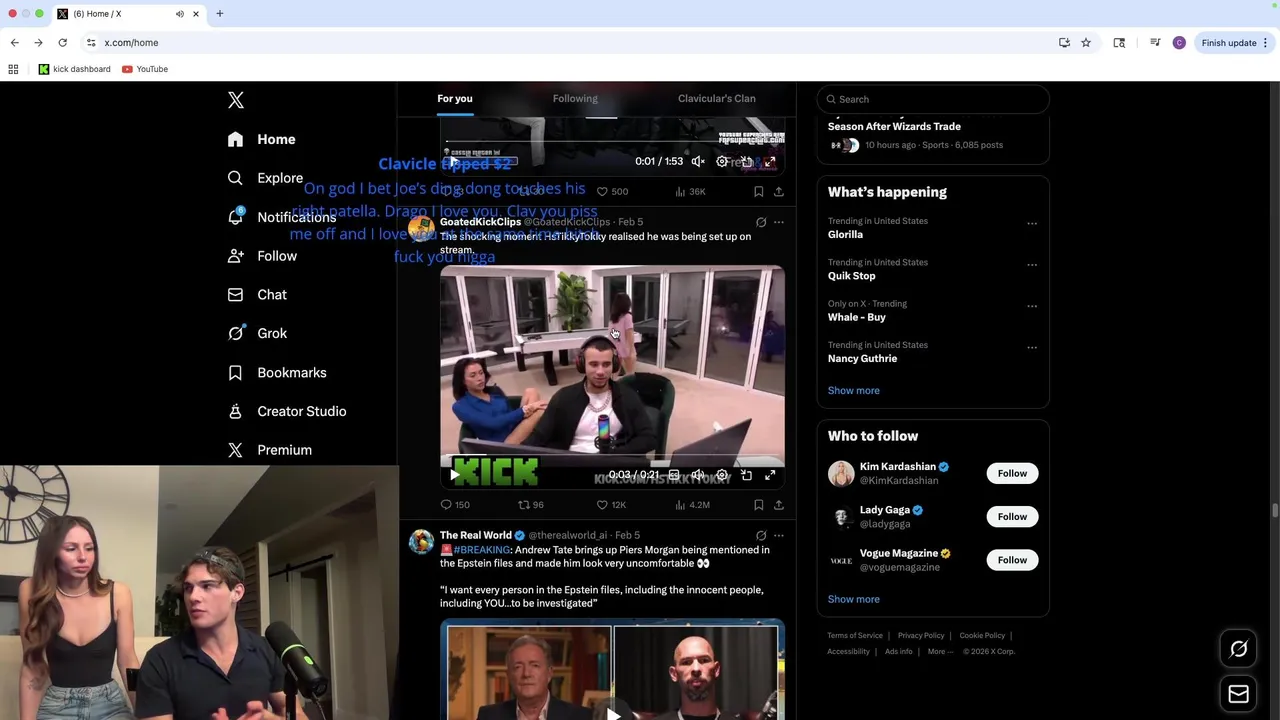Mute the Kick video volume
Screen dimensions: 1280x720
click(x=698, y=475)
